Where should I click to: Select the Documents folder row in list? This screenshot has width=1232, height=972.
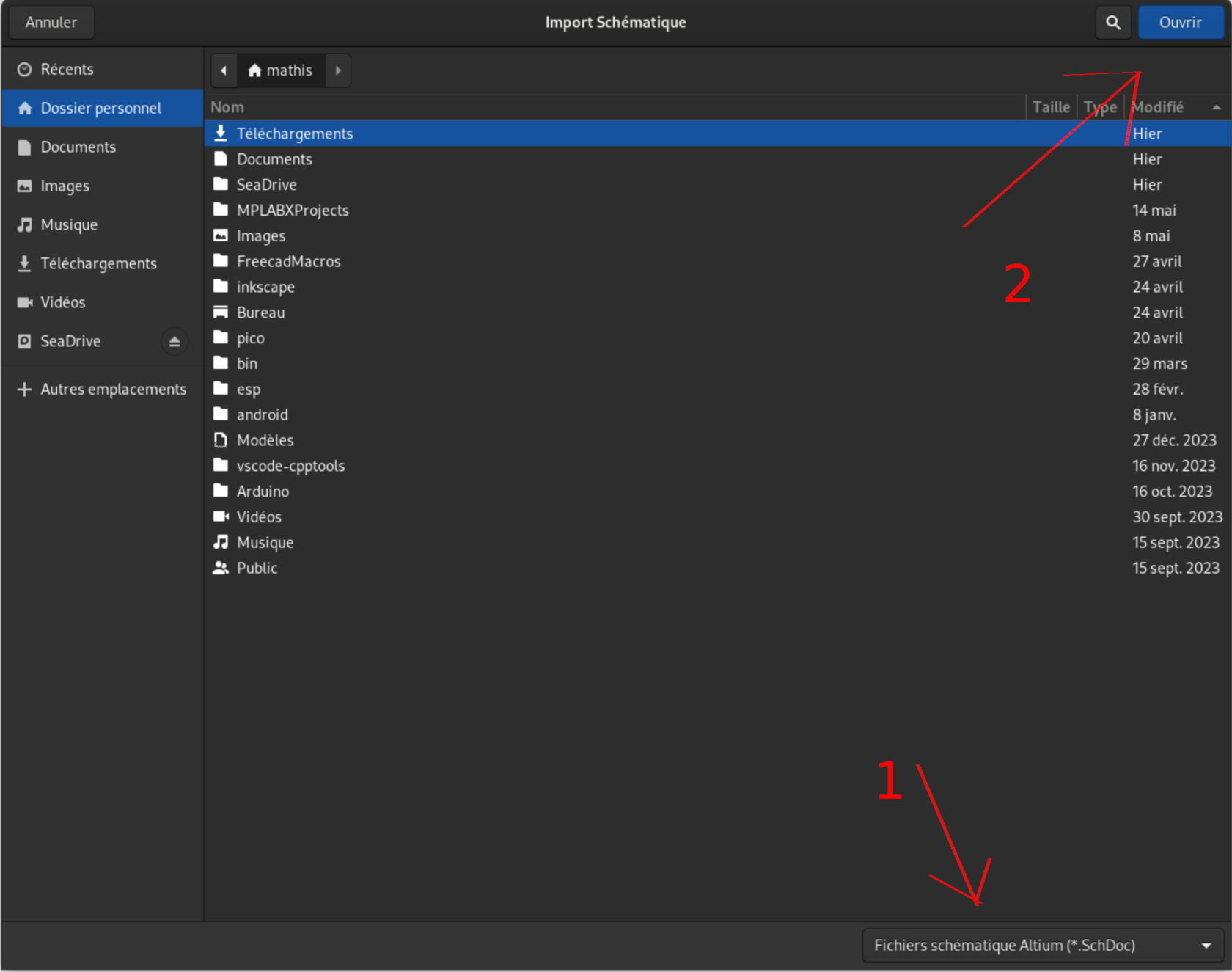click(x=717, y=158)
